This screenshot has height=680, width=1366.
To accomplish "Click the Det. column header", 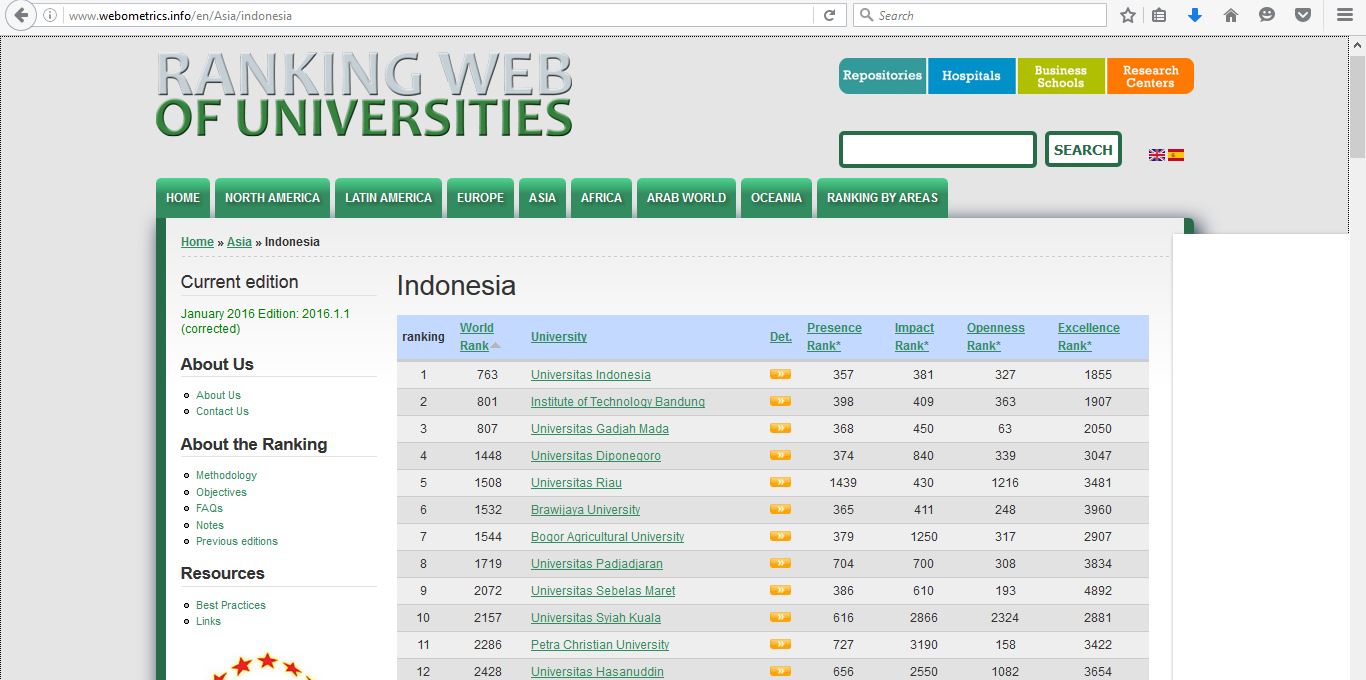I will [x=781, y=337].
